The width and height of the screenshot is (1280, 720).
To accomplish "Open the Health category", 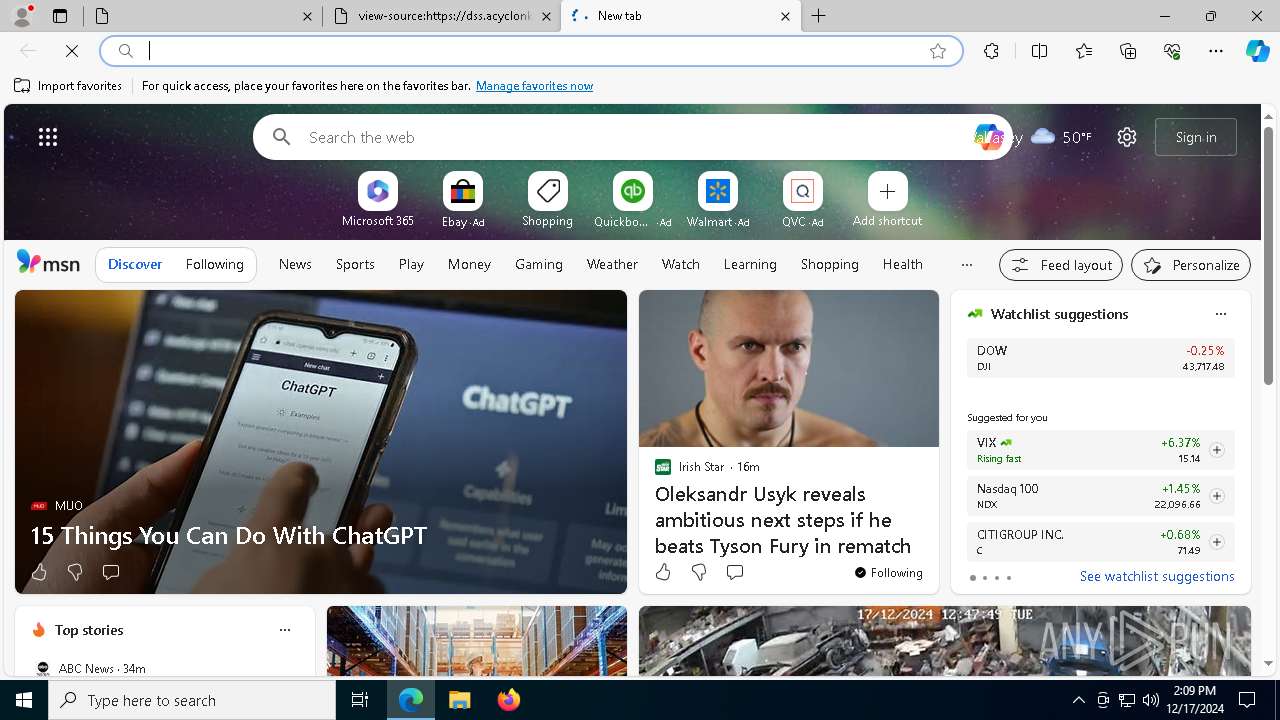I will tap(902, 264).
